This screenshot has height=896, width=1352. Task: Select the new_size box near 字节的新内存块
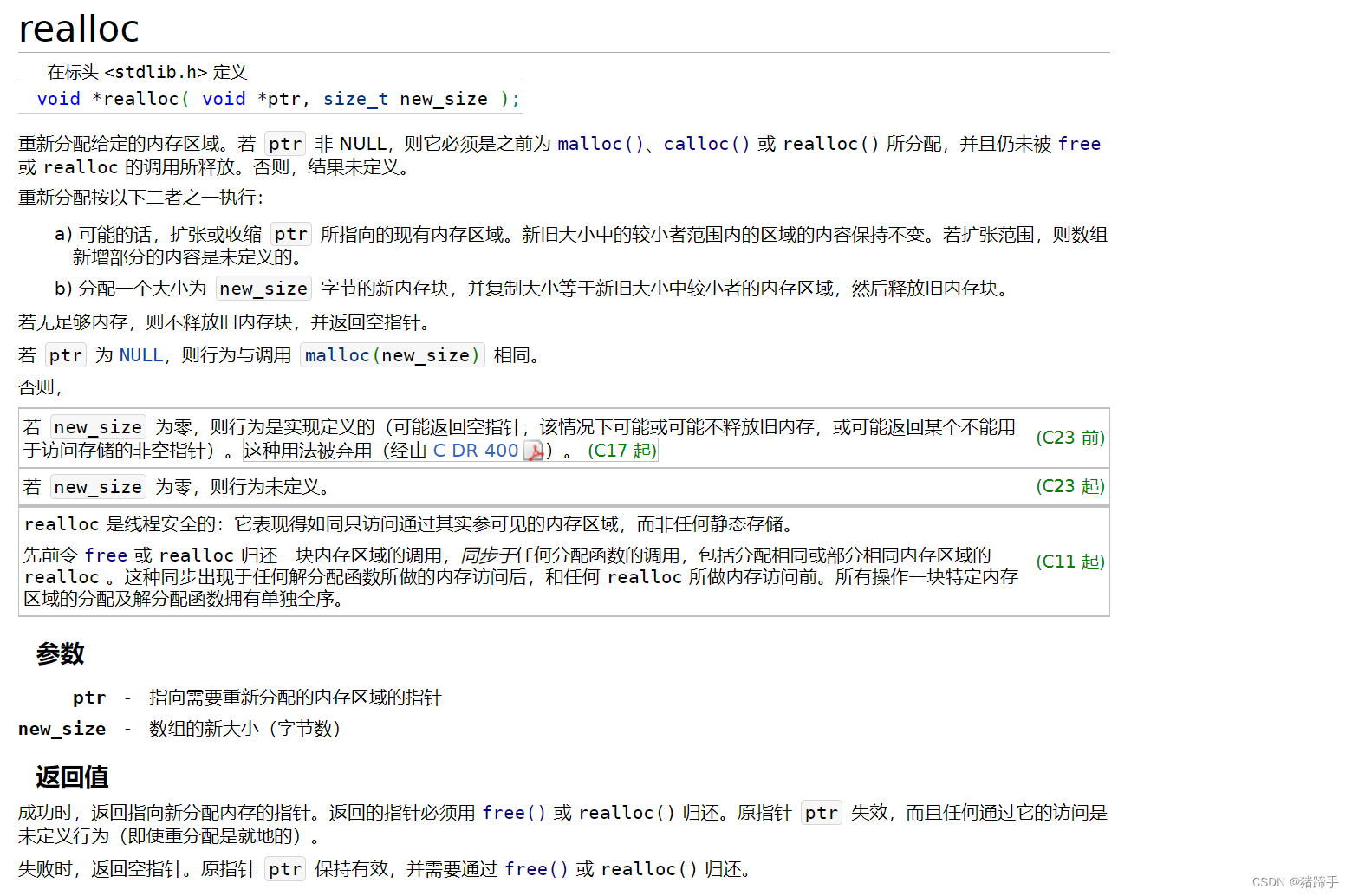pos(263,288)
